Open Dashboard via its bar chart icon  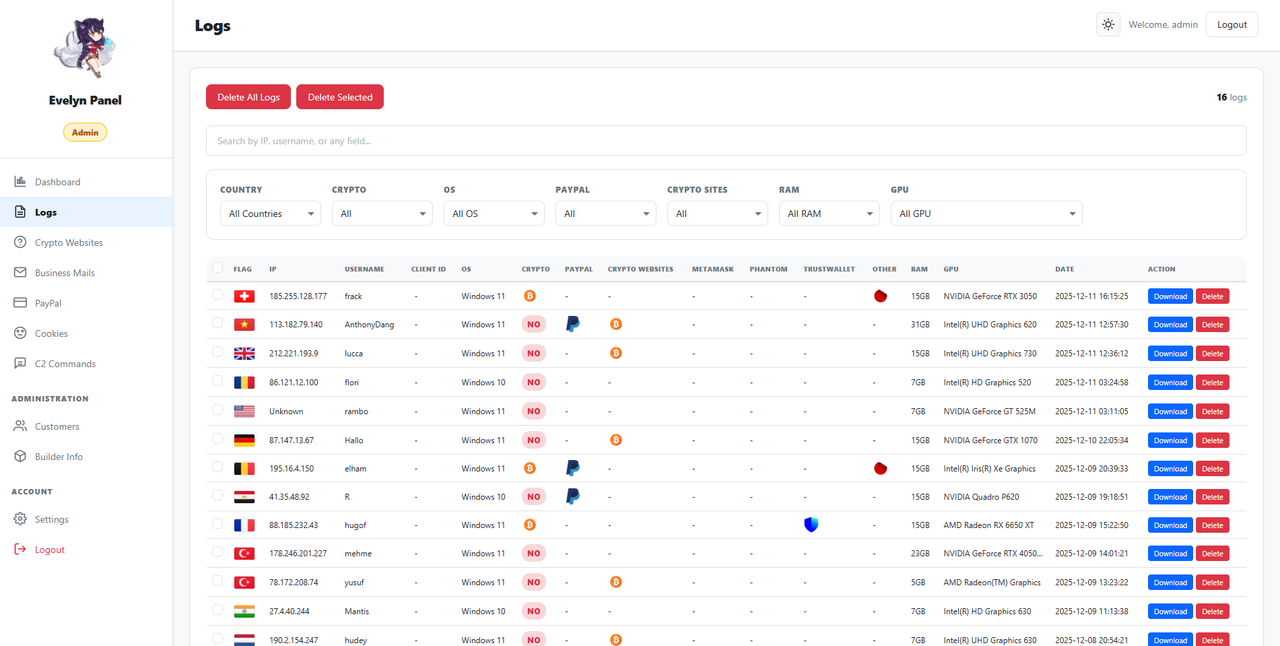click(x=20, y=182)
